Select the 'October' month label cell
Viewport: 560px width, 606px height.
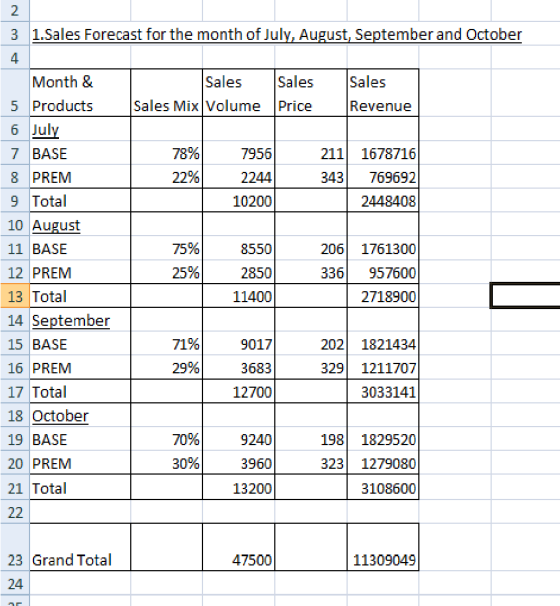[x=80, y=416]
